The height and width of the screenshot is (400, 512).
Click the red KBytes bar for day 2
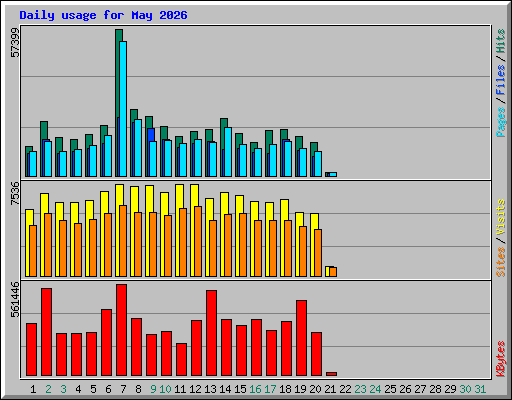pyautogui.click(x=46, y=332)
